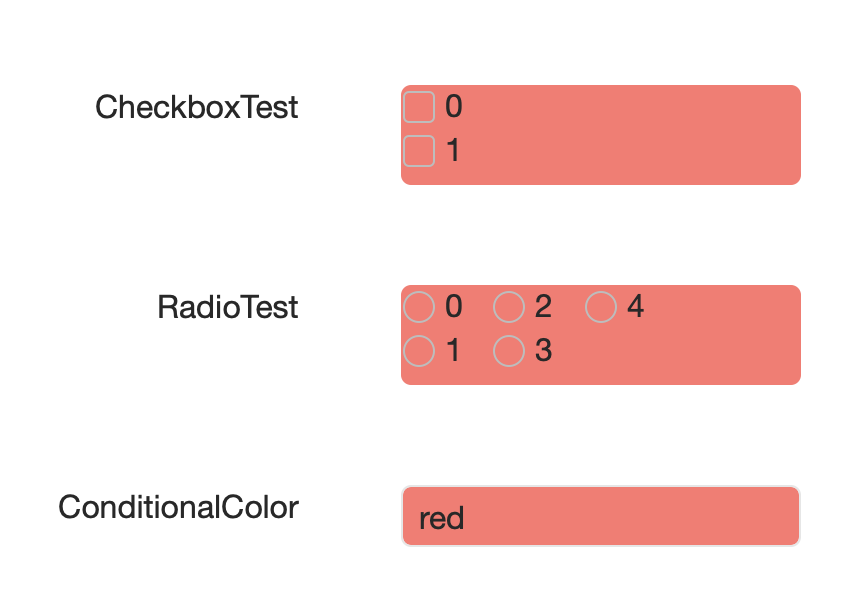Check the checkbox labeled 1
850x600 pixels.
(x=419, y=151)
